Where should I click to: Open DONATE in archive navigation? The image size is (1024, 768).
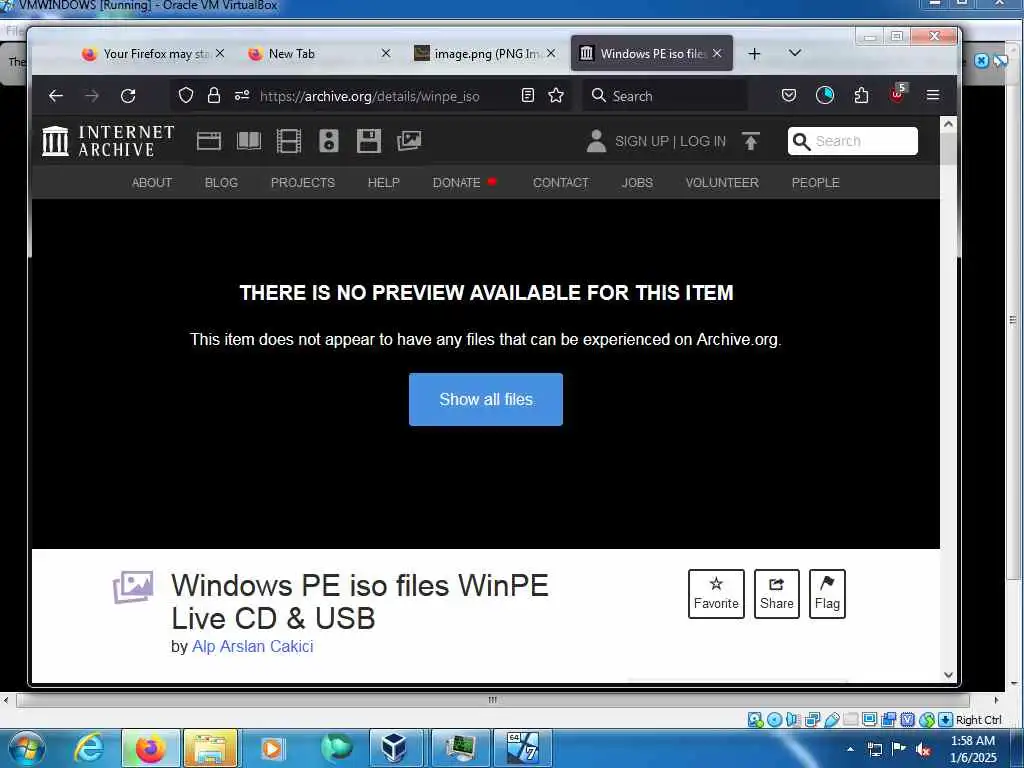[x=456, y=183]
